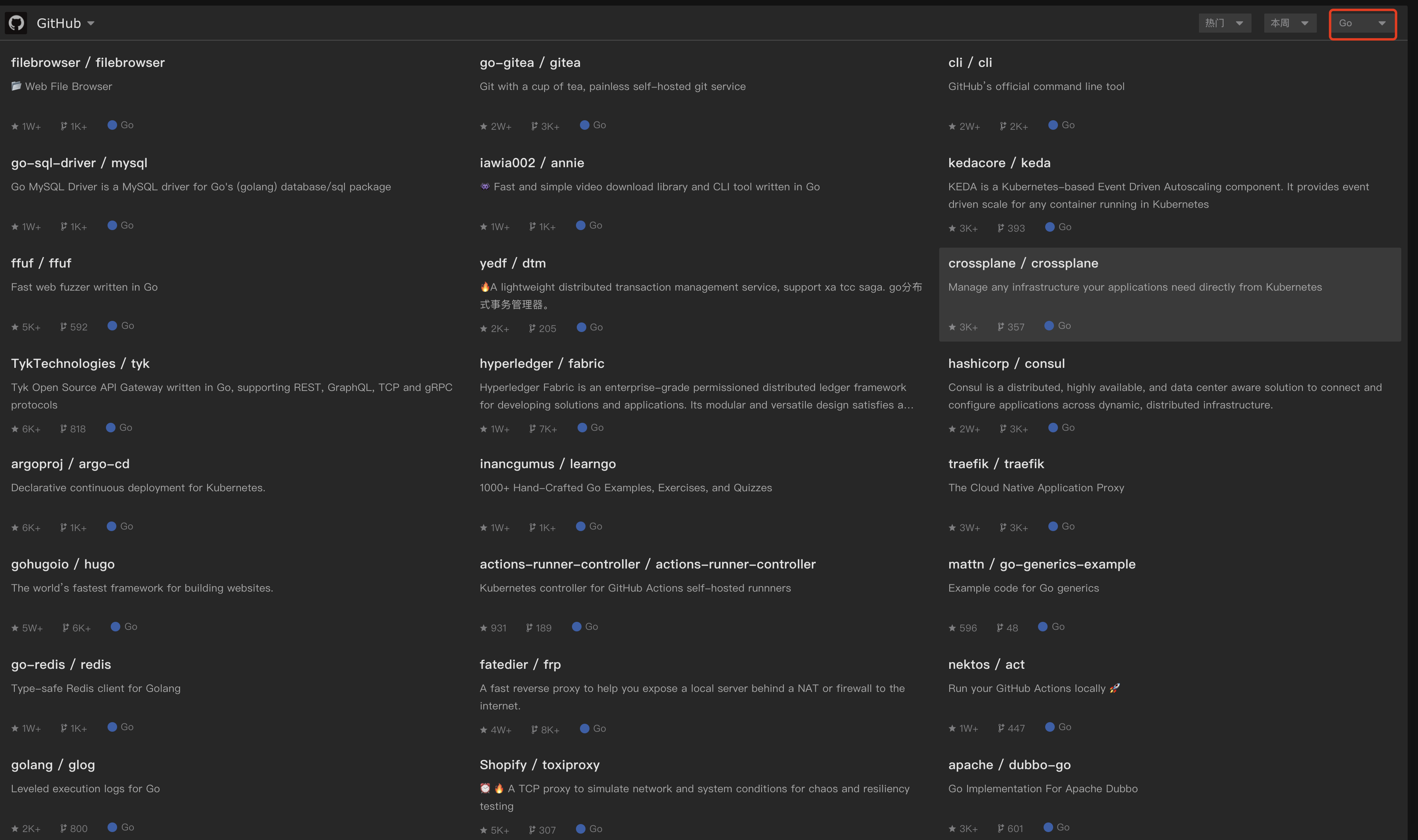The image size is (1418, 840).
Task: Expand the 本周 time range dropdown
Action: click(1289, 23)
